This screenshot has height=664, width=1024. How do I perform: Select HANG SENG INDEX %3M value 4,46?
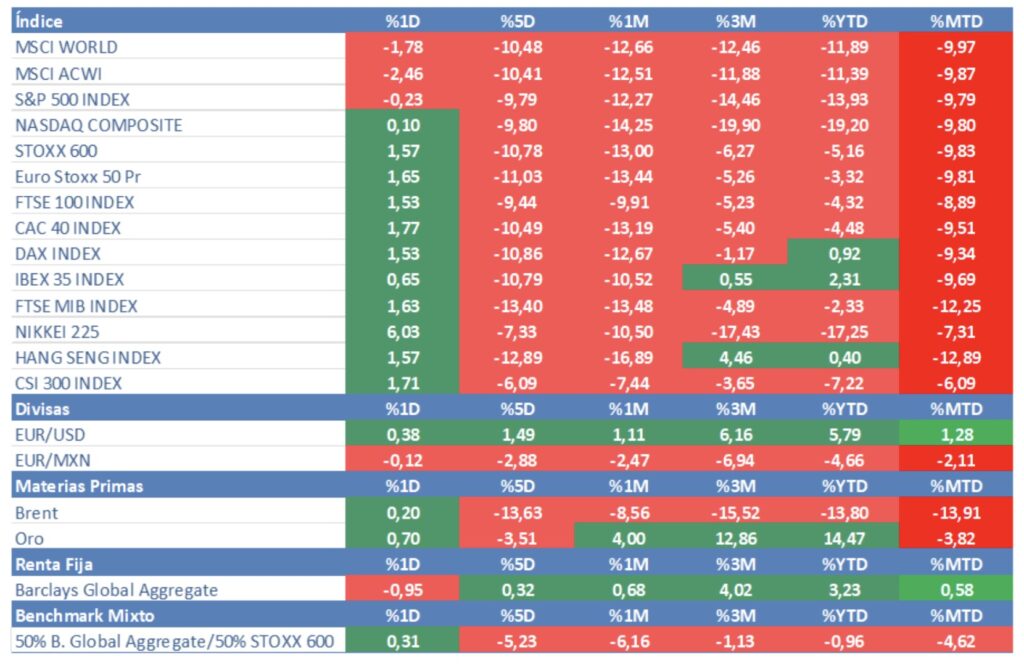coord(736,357)
